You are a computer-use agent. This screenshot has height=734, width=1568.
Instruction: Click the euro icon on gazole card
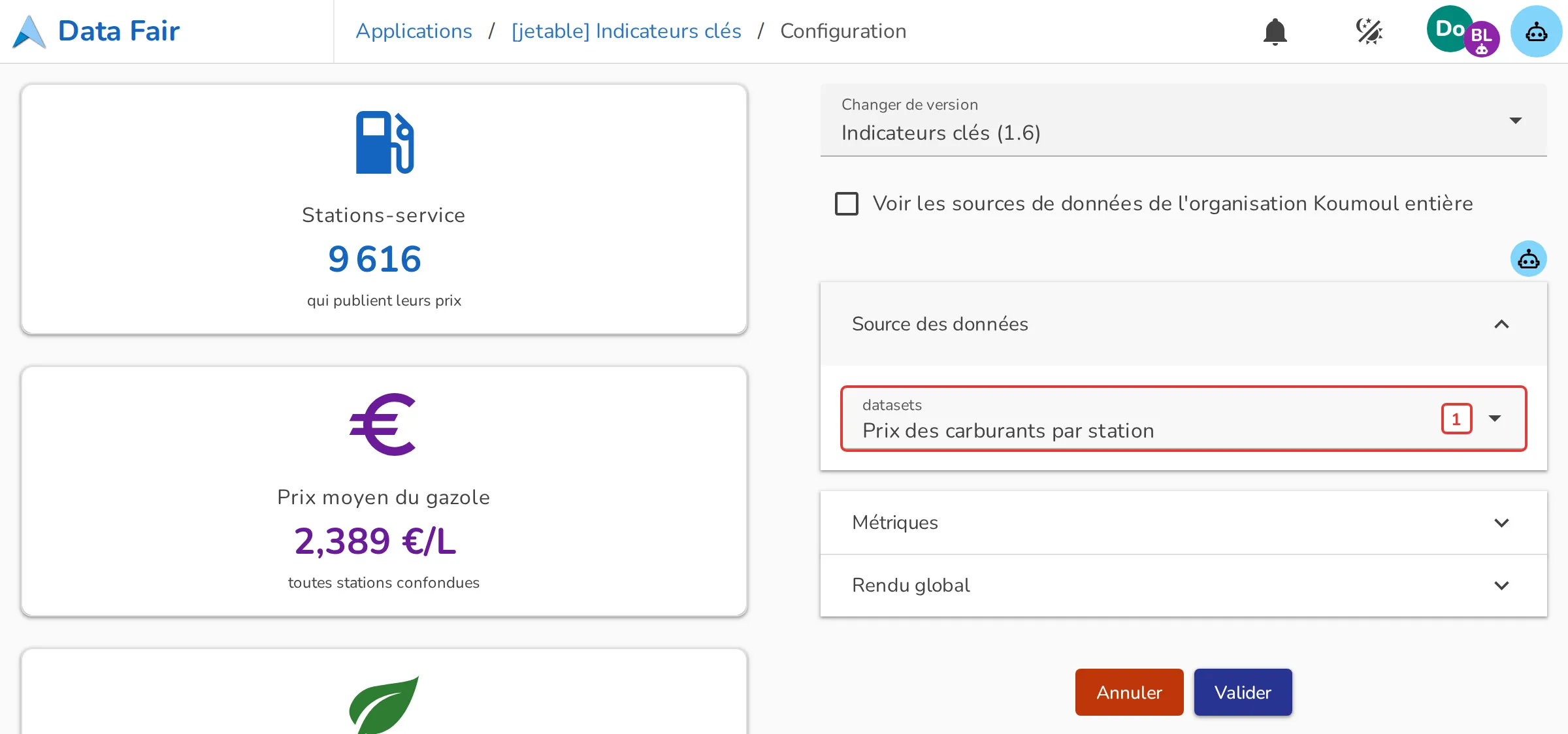pos(384,424)
